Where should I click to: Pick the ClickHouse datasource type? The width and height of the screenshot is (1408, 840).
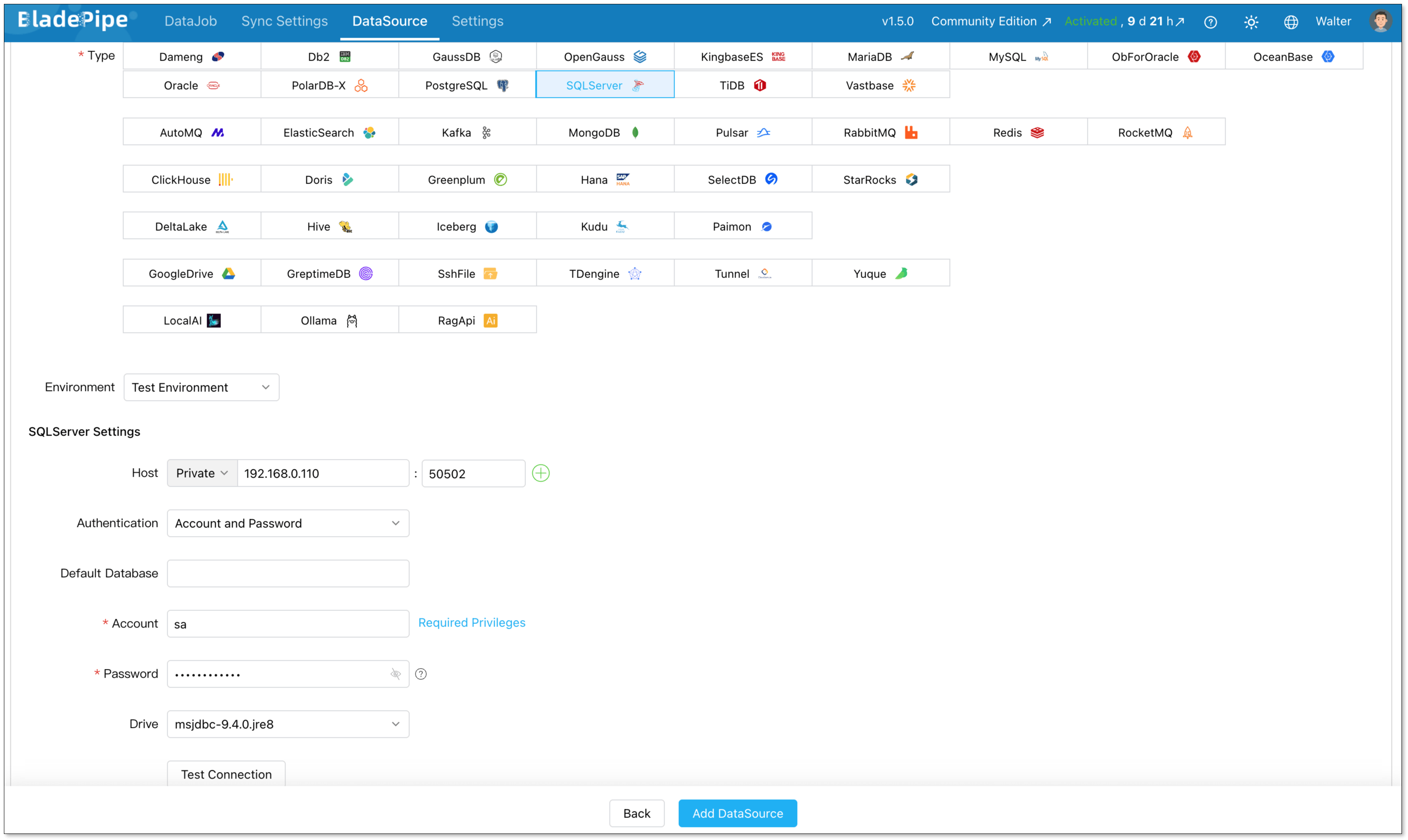191,179
